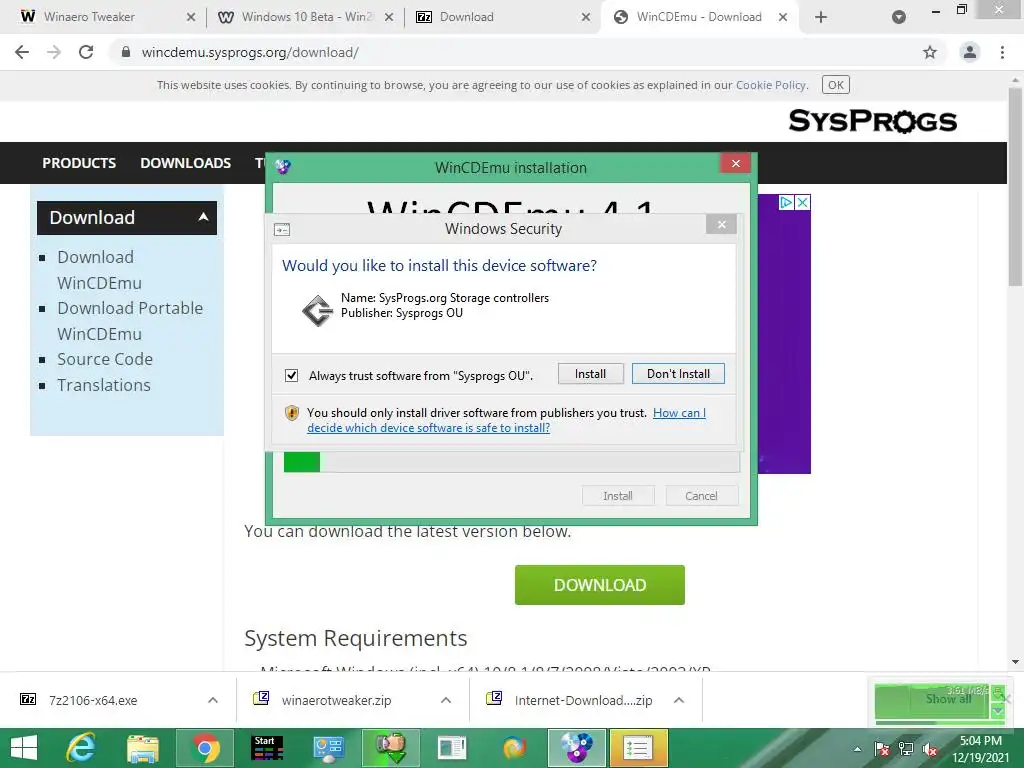Screen dimensions: 1024x768
Task: Click the winaerotweaker.zip download item
Action: (336, 700)
